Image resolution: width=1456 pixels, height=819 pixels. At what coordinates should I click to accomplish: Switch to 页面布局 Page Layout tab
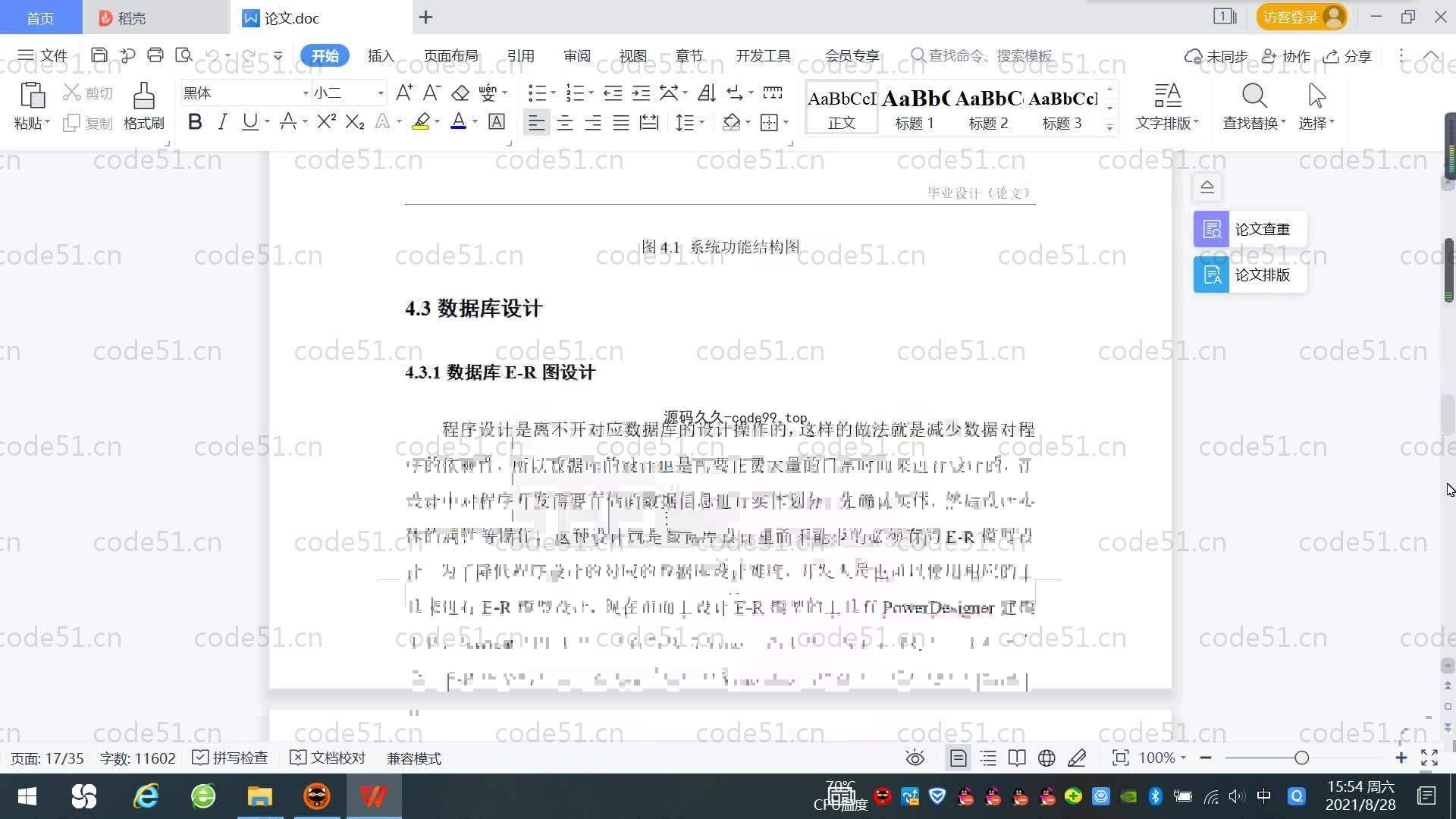450,55
